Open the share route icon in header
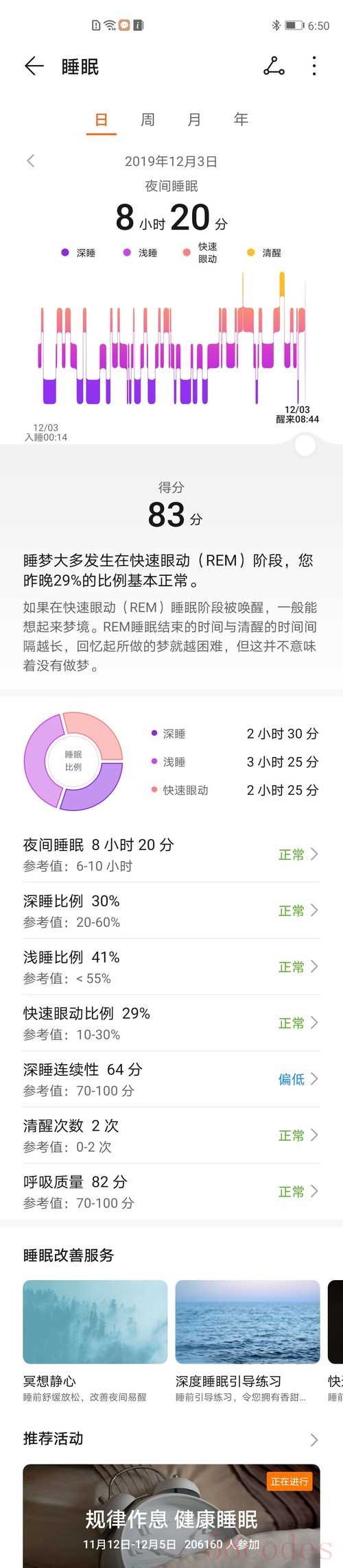 coord(274,66)
